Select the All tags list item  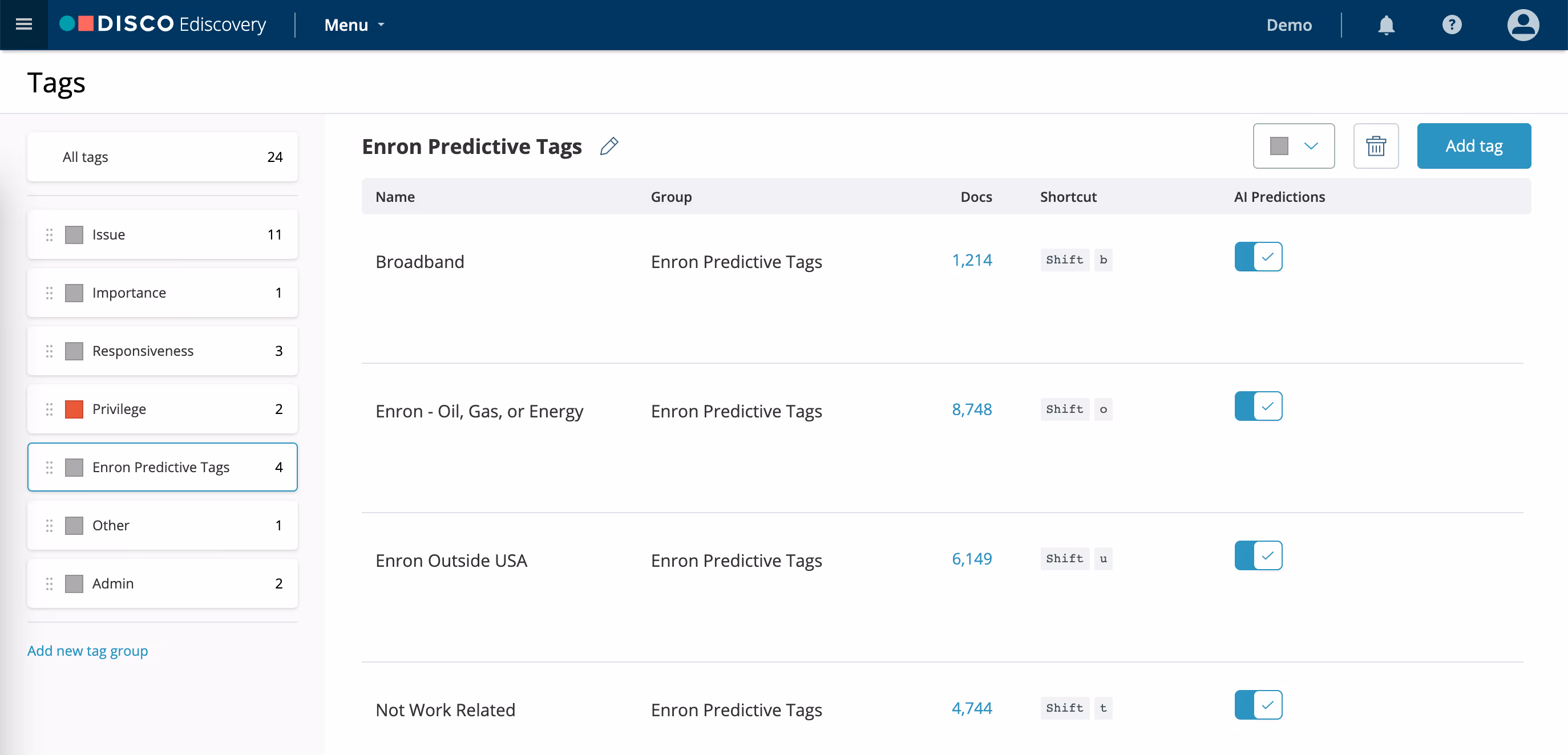[162, 157]
